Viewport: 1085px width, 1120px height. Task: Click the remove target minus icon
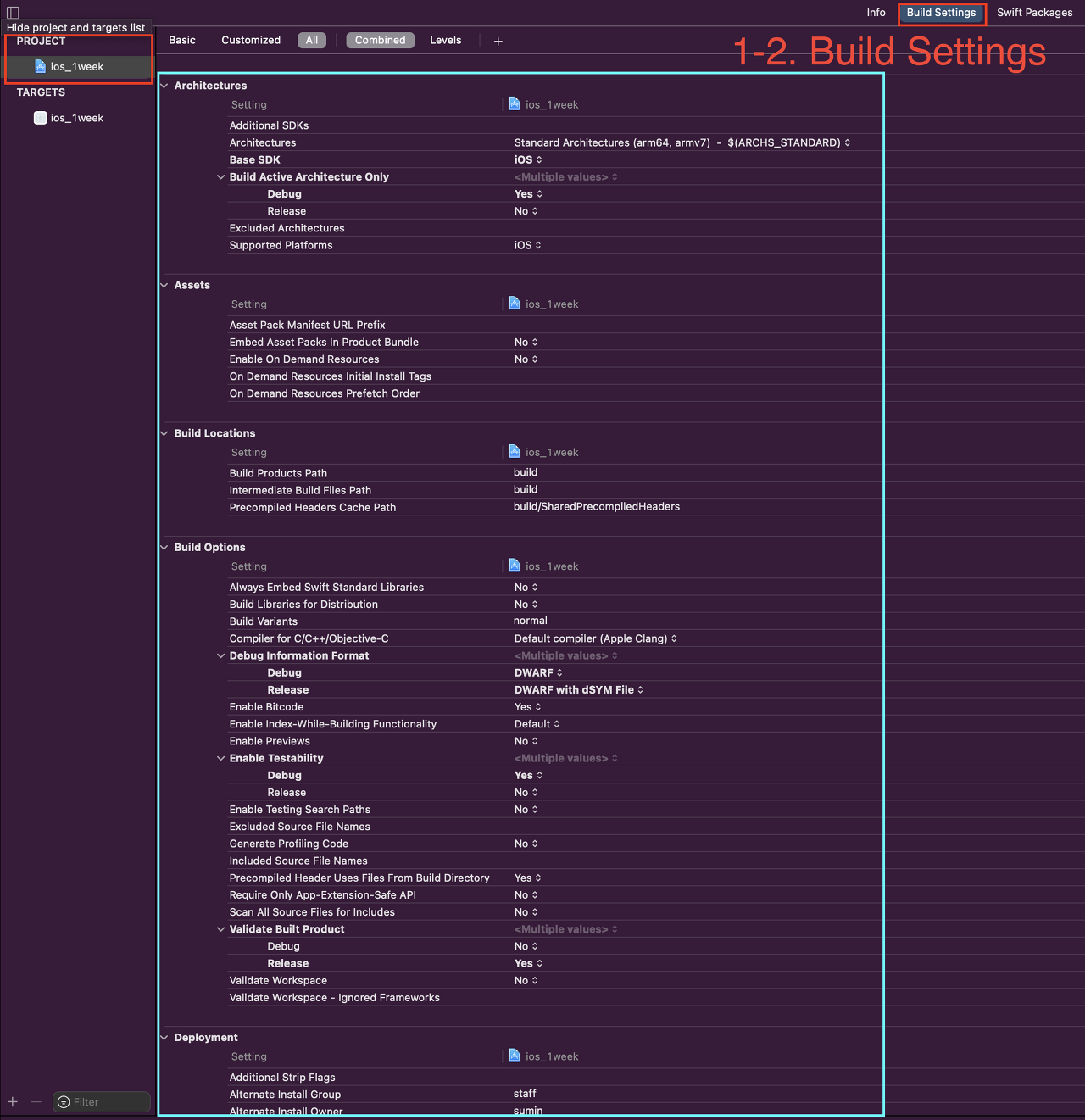[x=36, y=1101]
